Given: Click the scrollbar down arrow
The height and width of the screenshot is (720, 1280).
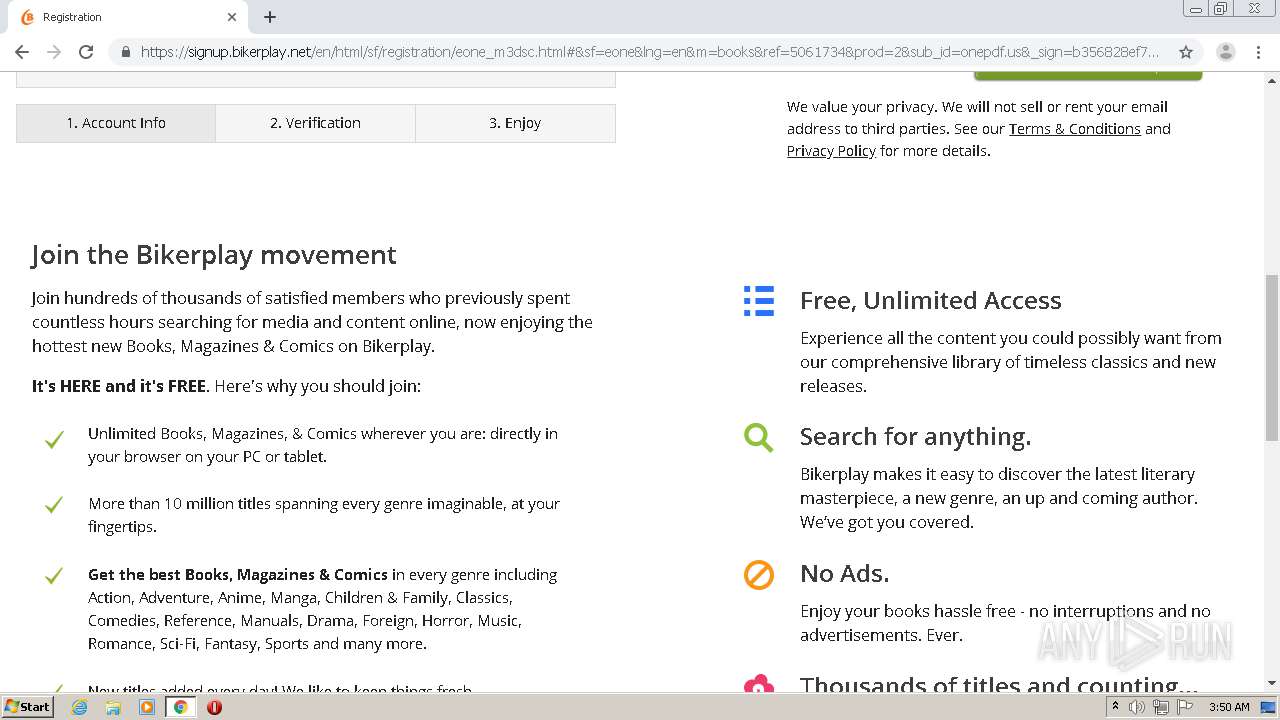Looking at the screenshot, I should click(x=1271, y=684).
